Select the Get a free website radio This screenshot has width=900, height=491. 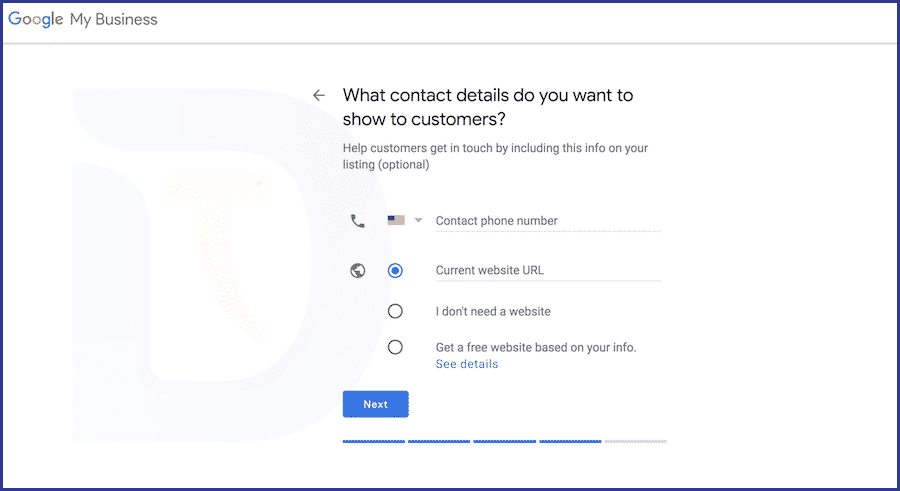[x=395, y=347]
